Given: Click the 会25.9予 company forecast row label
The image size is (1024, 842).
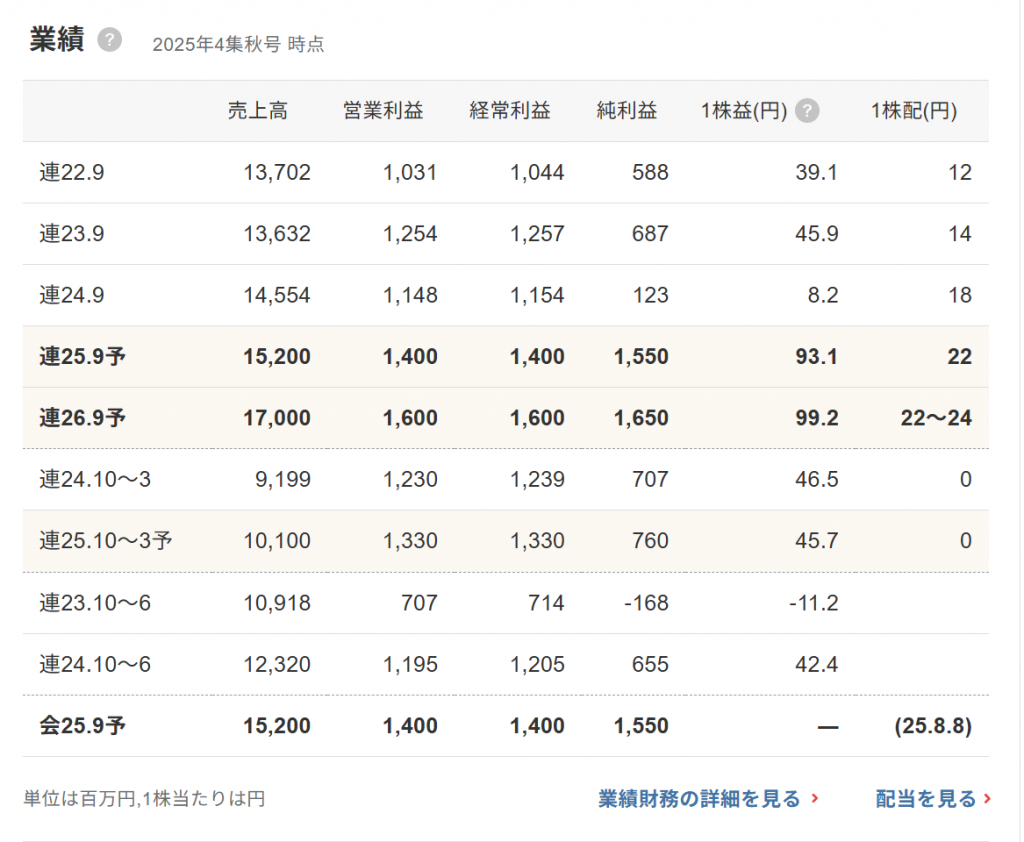Looking at the screenshot, I should tap(83, 726).
